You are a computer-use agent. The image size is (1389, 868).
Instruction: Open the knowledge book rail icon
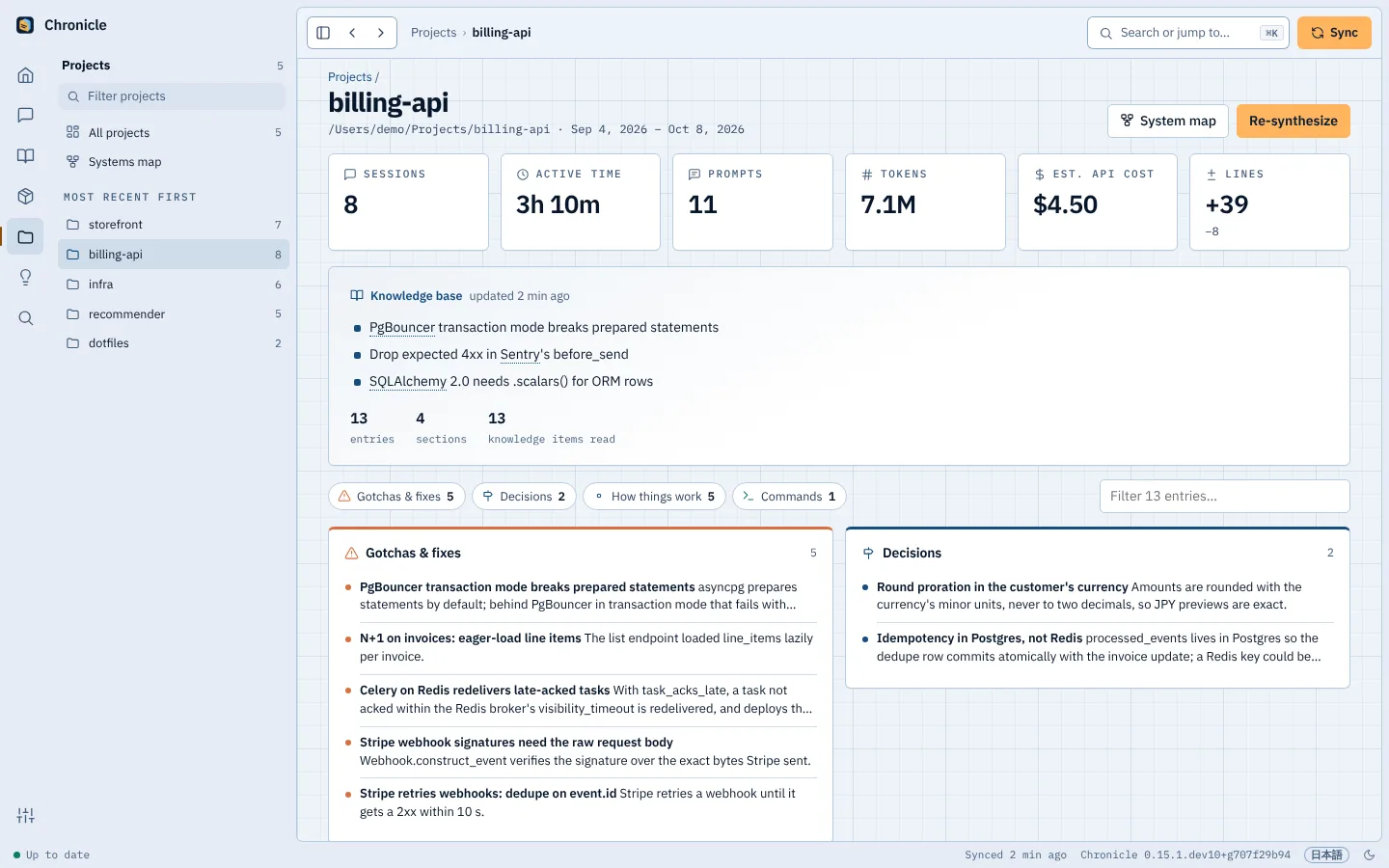26,156
